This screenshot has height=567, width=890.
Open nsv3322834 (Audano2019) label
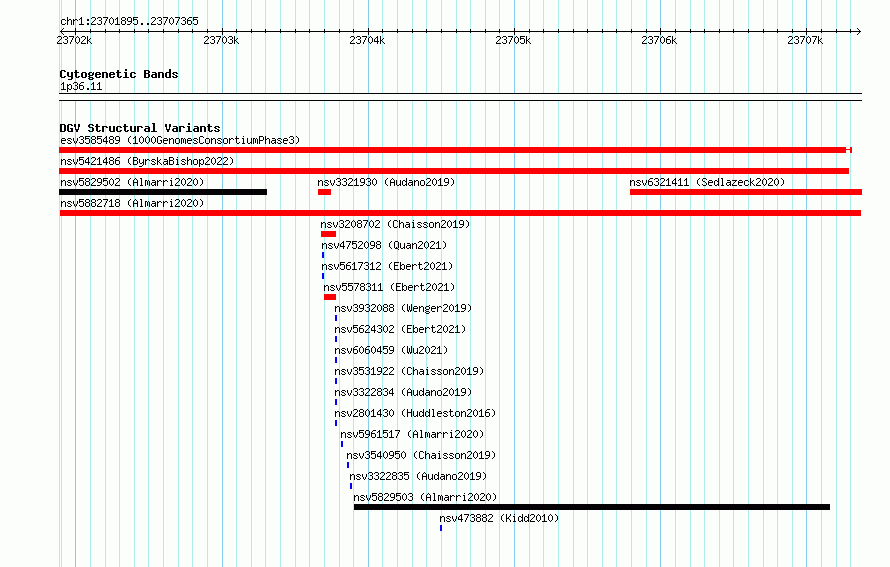tap(403, 392)
